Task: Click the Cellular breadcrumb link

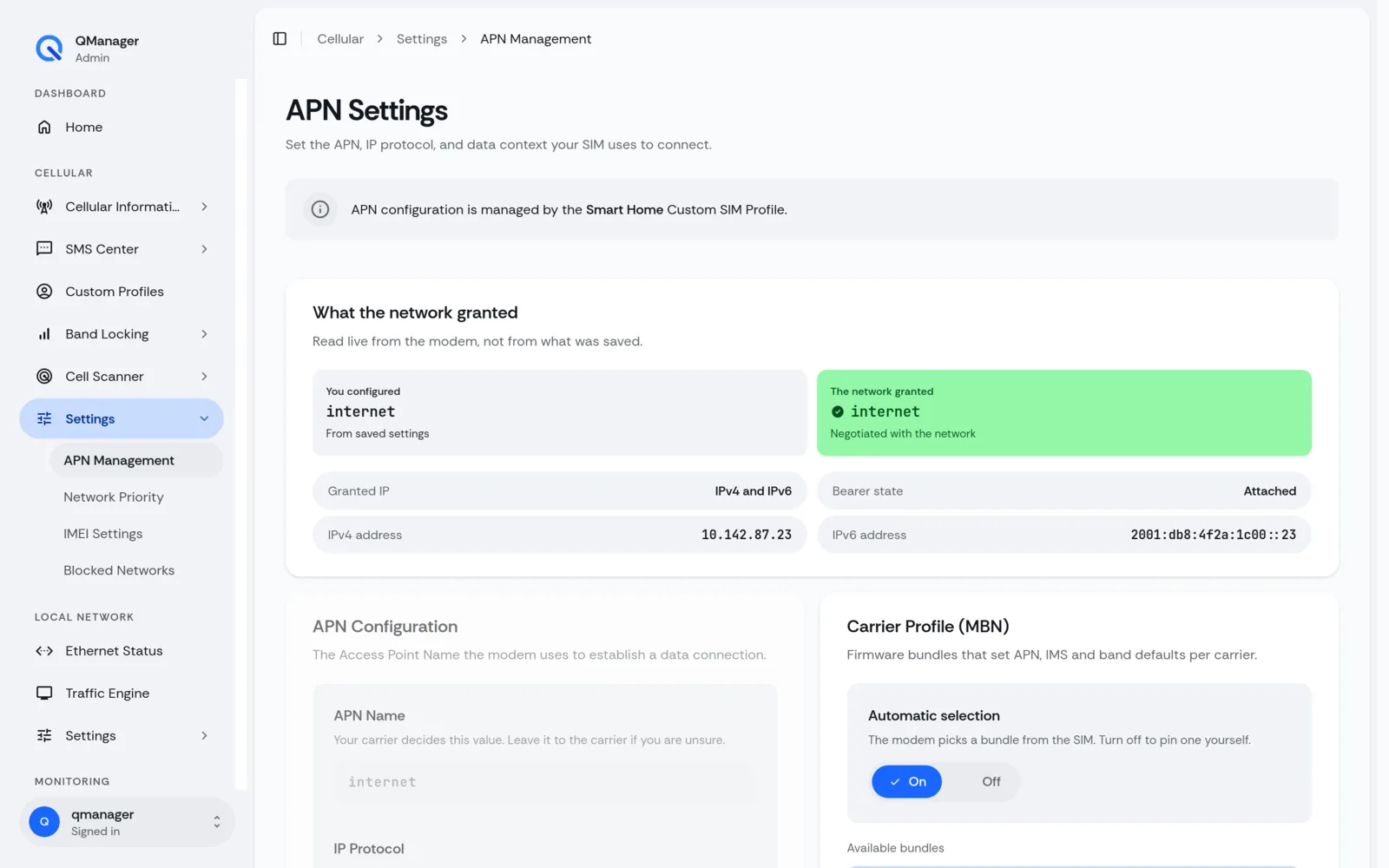Action: 340,39
